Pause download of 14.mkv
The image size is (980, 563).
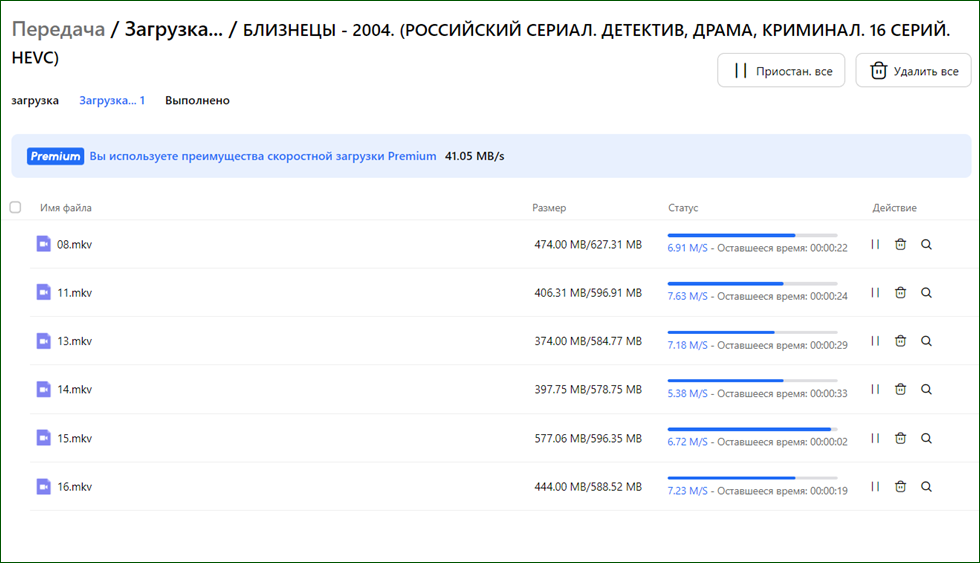click(x=875, y=389)
